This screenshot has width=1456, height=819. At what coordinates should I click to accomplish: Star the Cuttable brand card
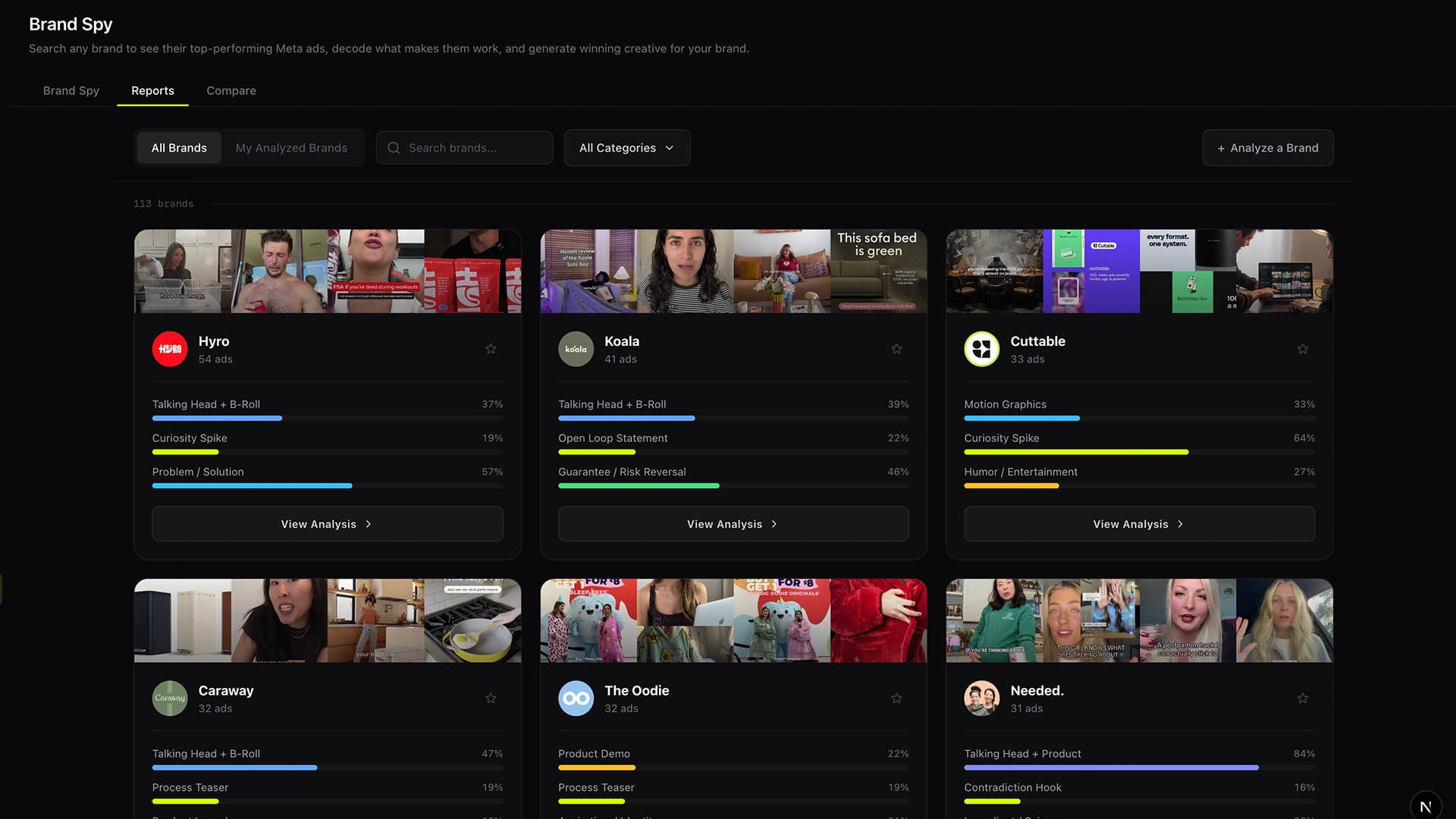(x=1303, y=349)
